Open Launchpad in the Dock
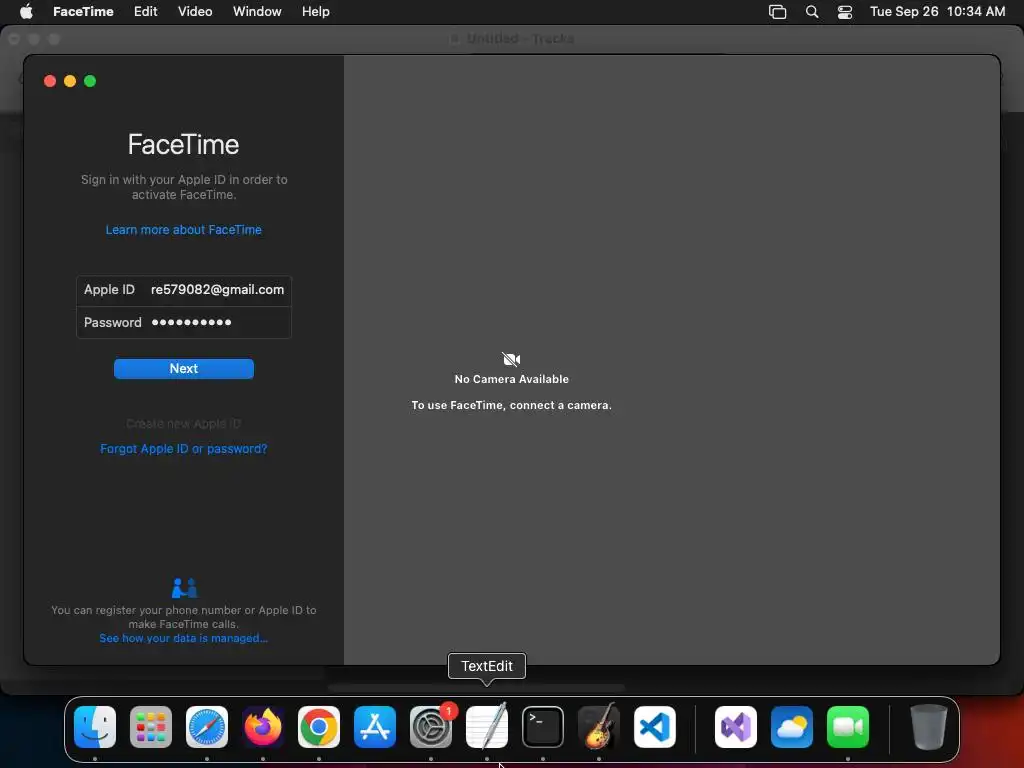This screenshot has width=1024, height=768. point(151,727)
